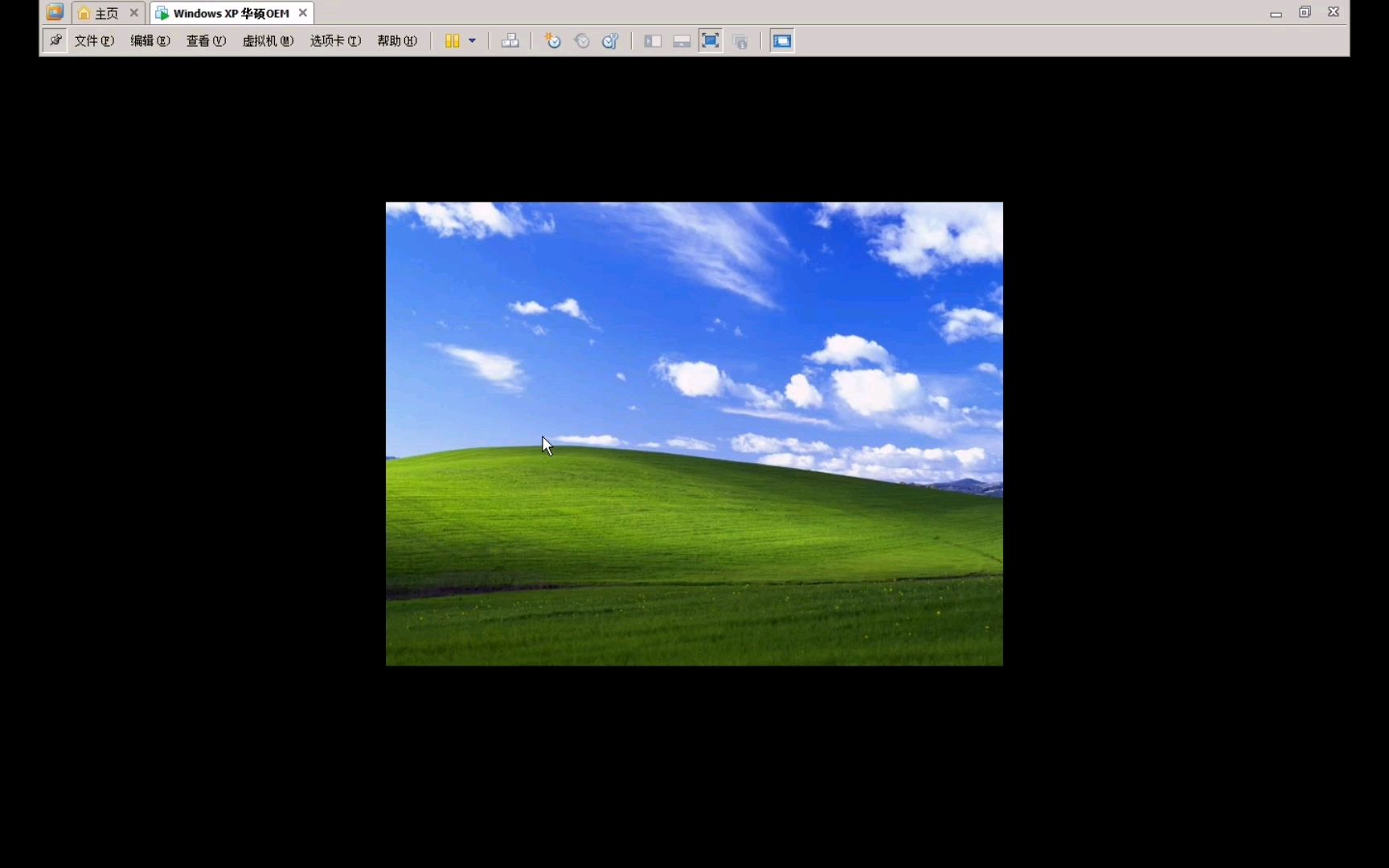Switch to the 主页 home tab

click(98, 13)
